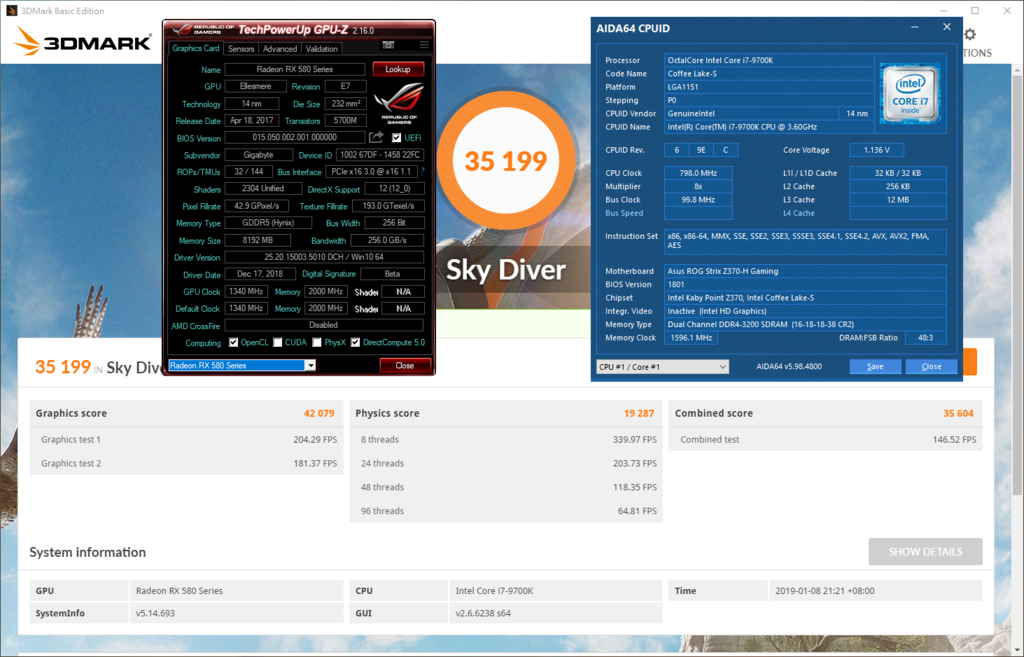Click the Memory Clock value 1596.1 MHz
Screen dimensions: 1024x657
click(x=690, y=338)
